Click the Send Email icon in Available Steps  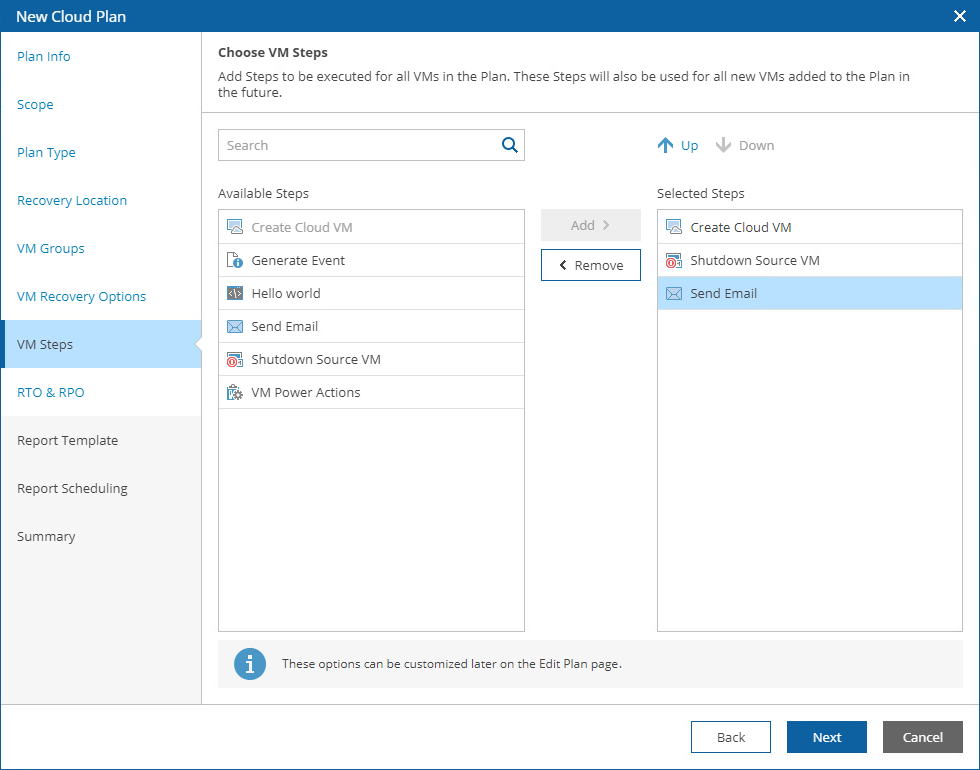[x=235, y=327]
